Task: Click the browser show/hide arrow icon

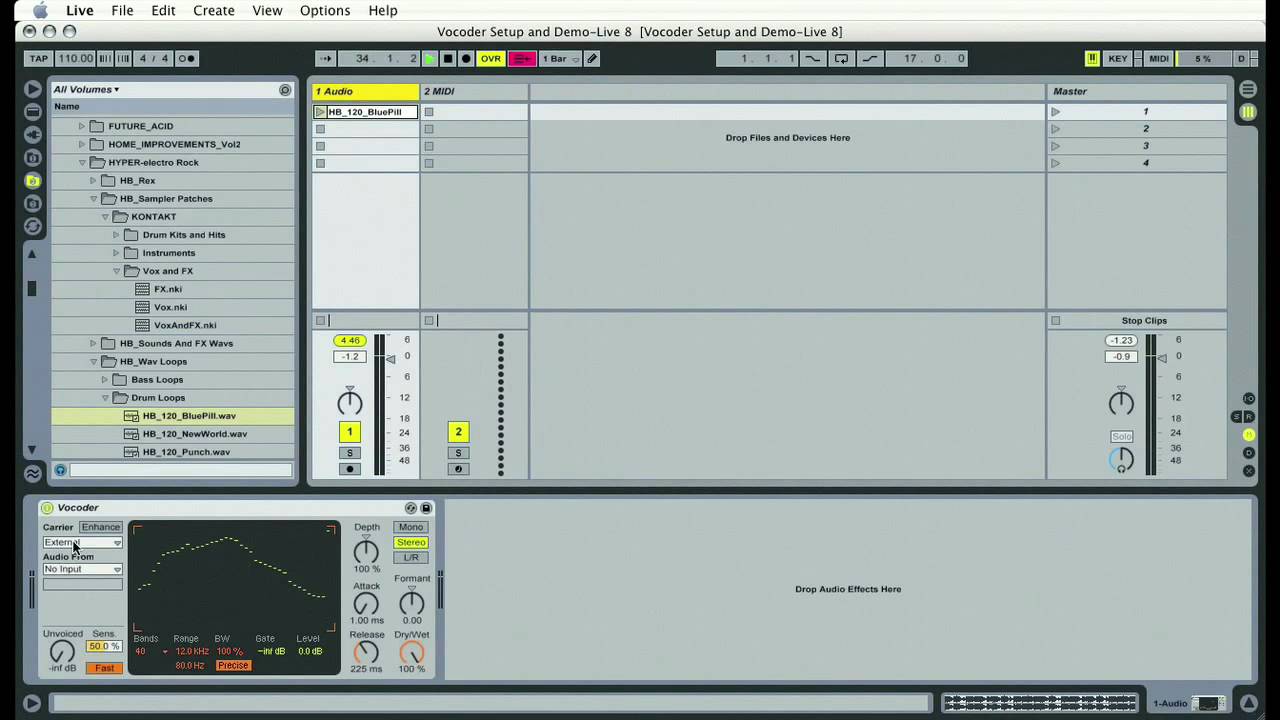Action: pos(33,89)
